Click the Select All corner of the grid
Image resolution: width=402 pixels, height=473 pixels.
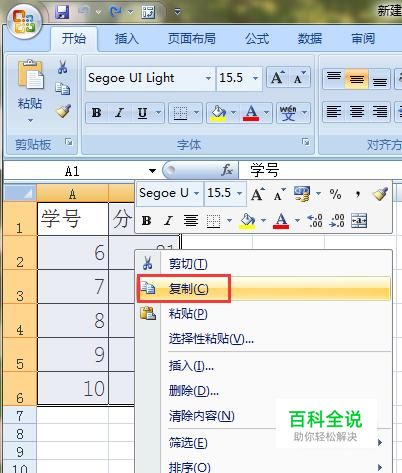click(20, 192)
